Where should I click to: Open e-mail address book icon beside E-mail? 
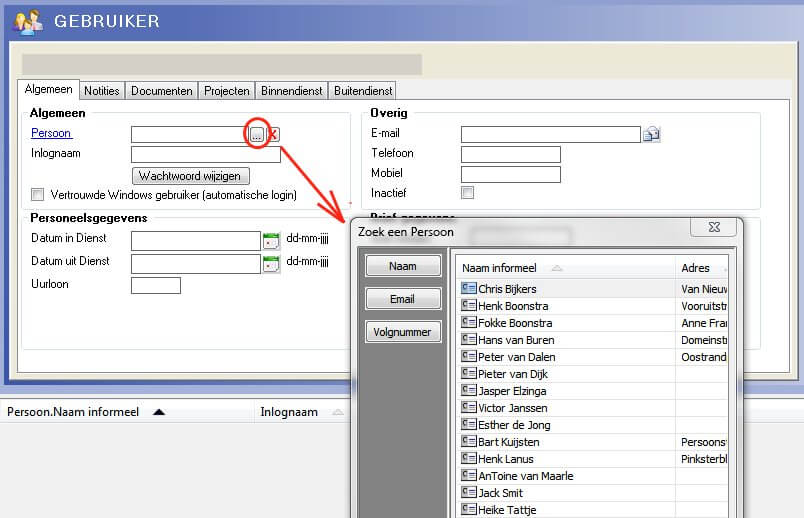pyautogui.click(x=652, y=134)
